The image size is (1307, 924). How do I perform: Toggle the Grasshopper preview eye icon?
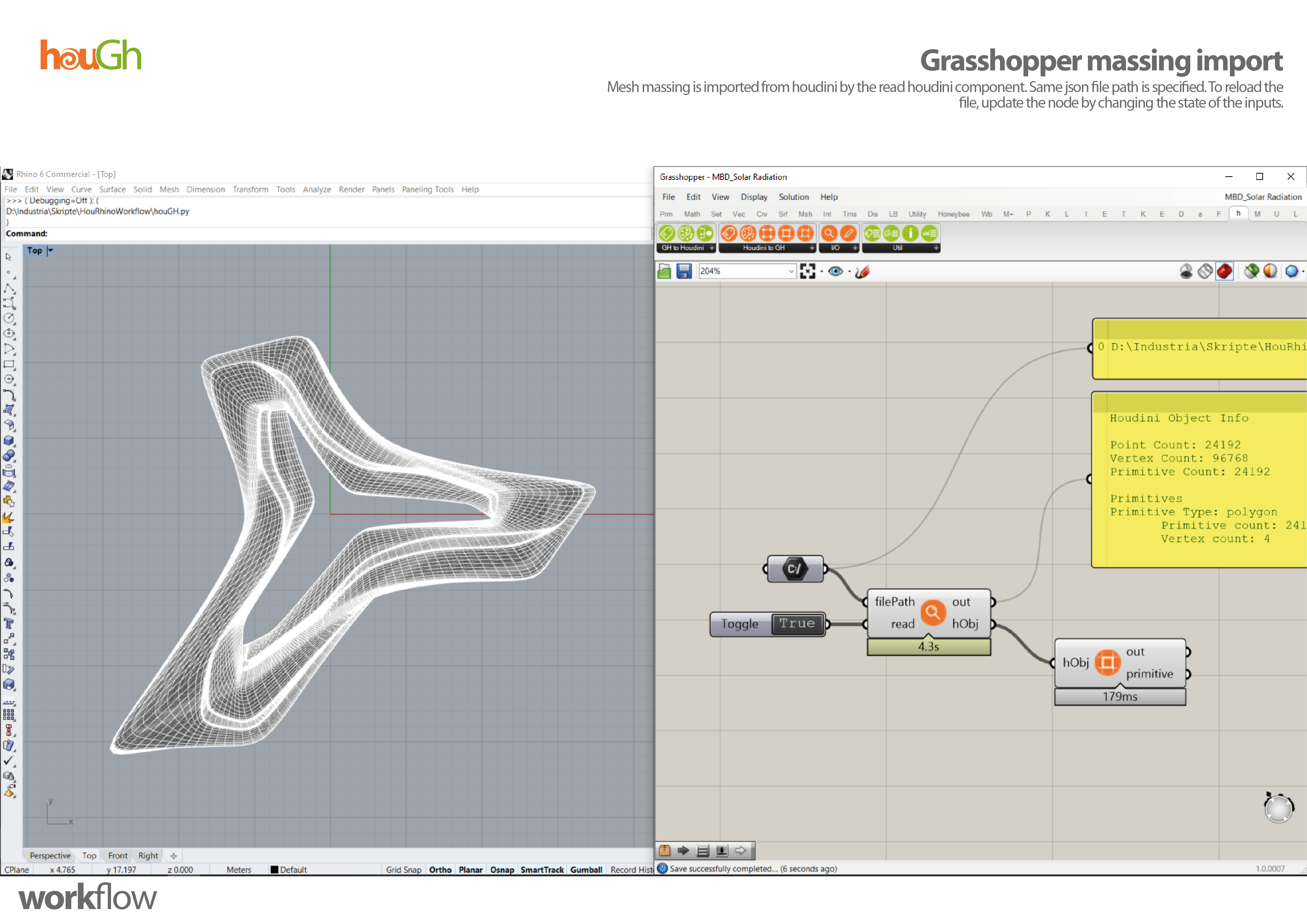(x=835, y=271)
